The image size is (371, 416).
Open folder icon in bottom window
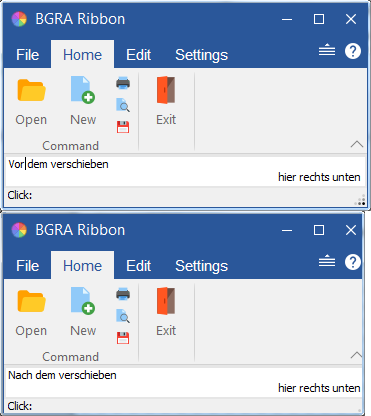(x=31, y=301)
